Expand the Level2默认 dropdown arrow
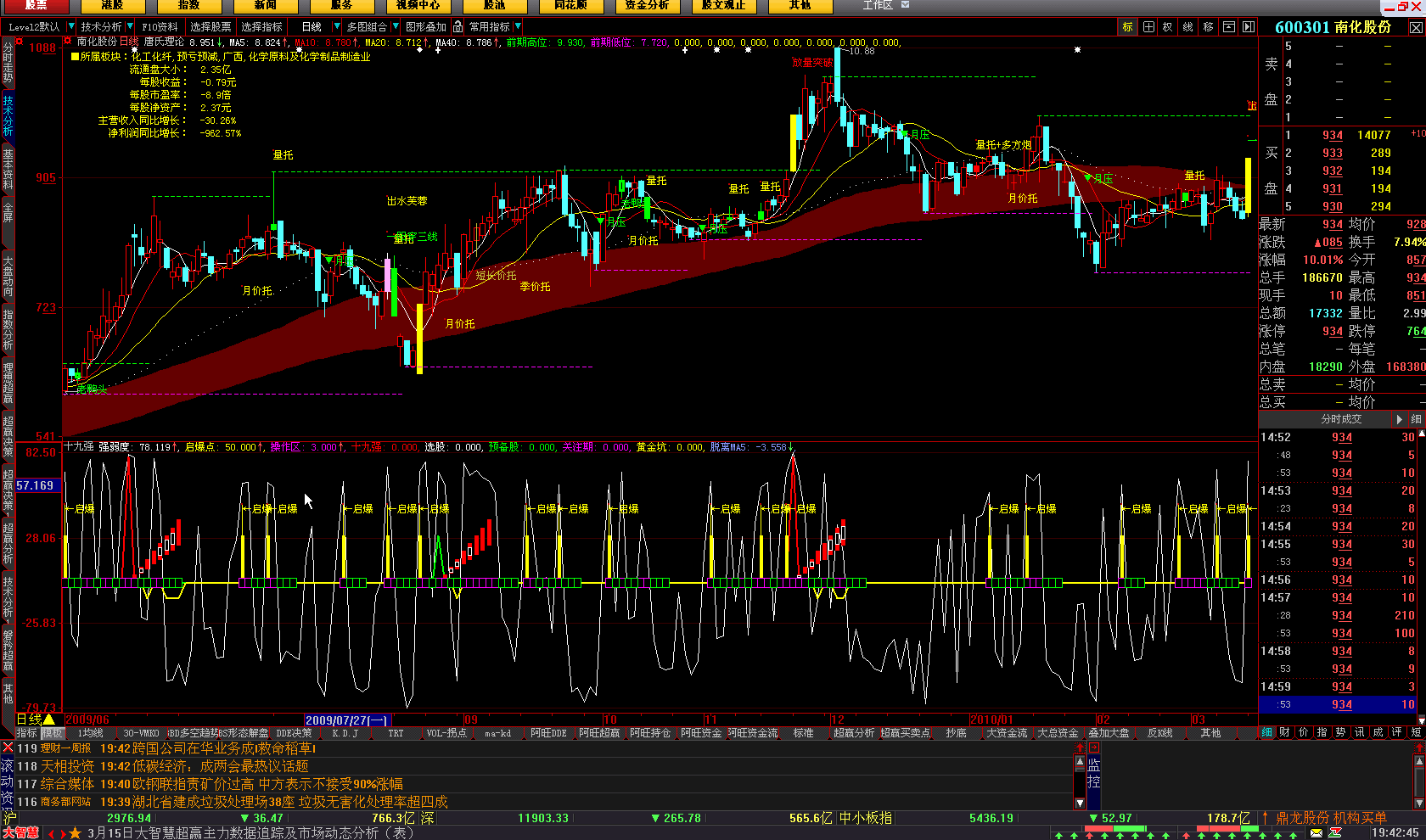 [71, 27]
